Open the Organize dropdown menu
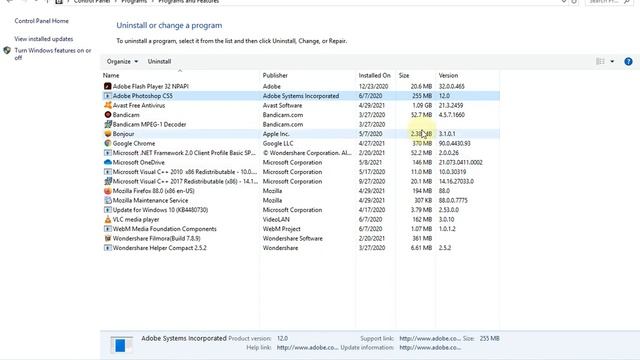640x360 pixels. [122, 62]
